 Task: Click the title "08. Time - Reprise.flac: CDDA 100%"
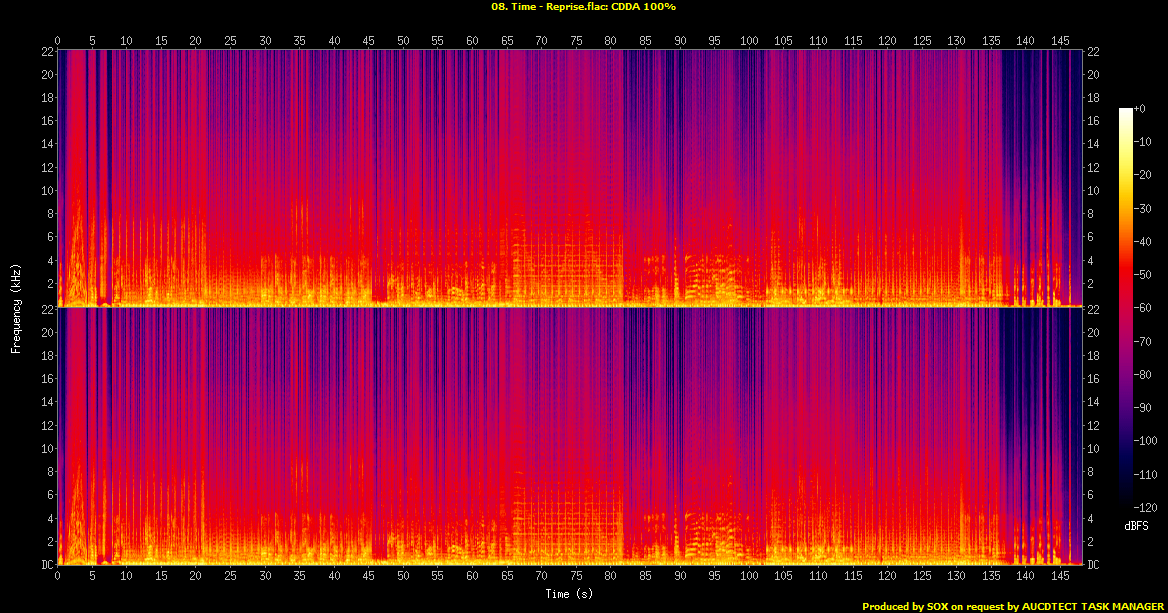tap(583, 7)
